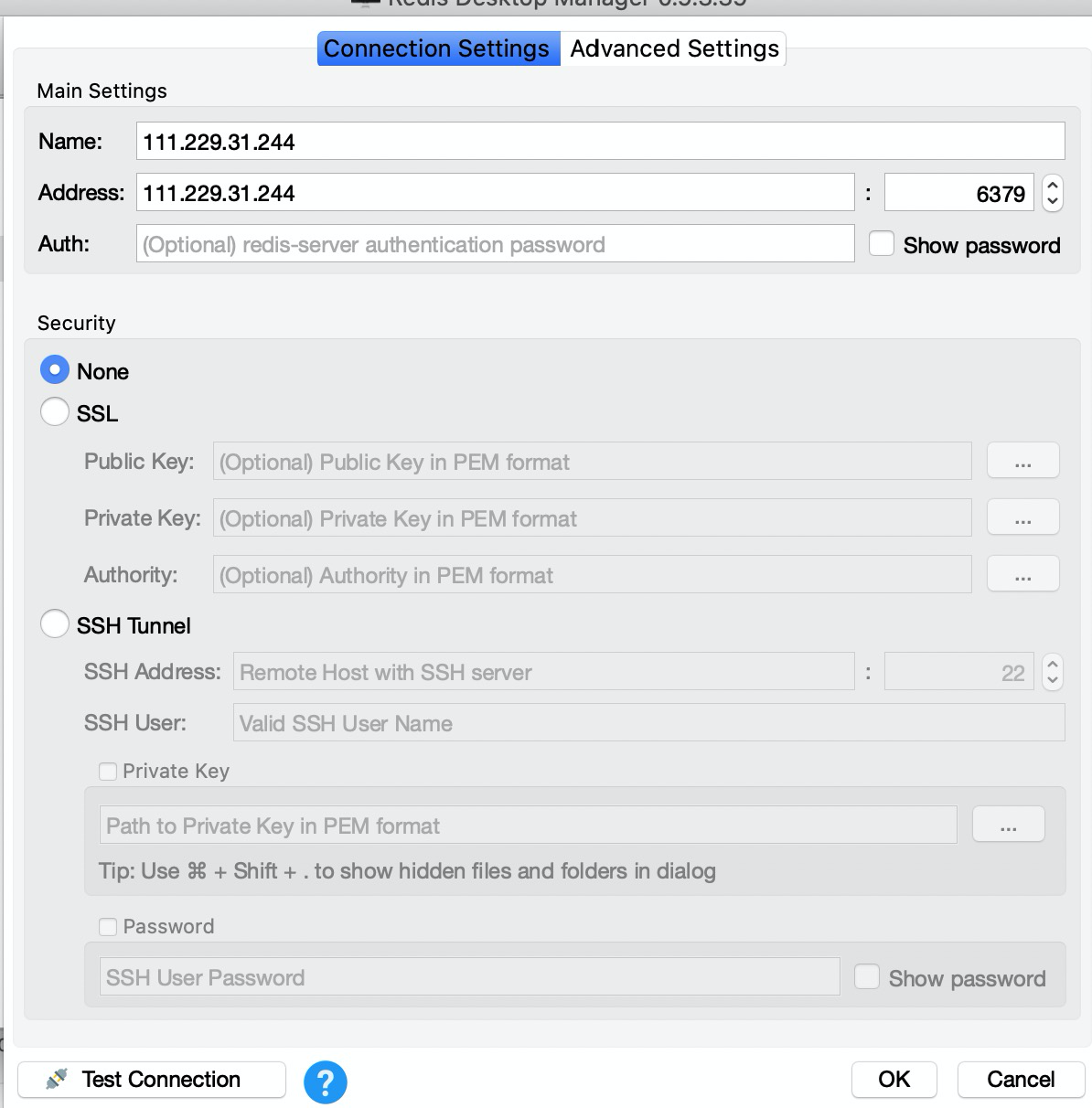Tick the SSH Password checkbox
Image resolution: width=1092 pixels, height=1108 pixels.
(x=108, y=926)
